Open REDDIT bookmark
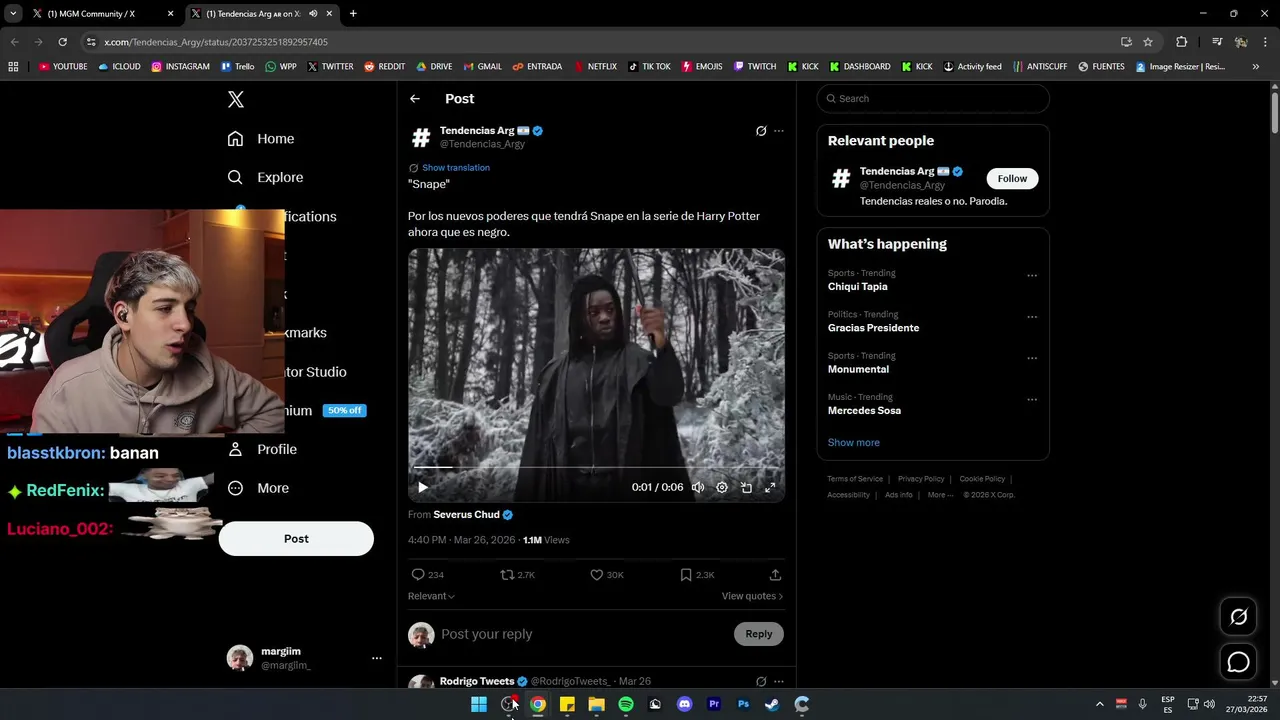 pos(384,67)
